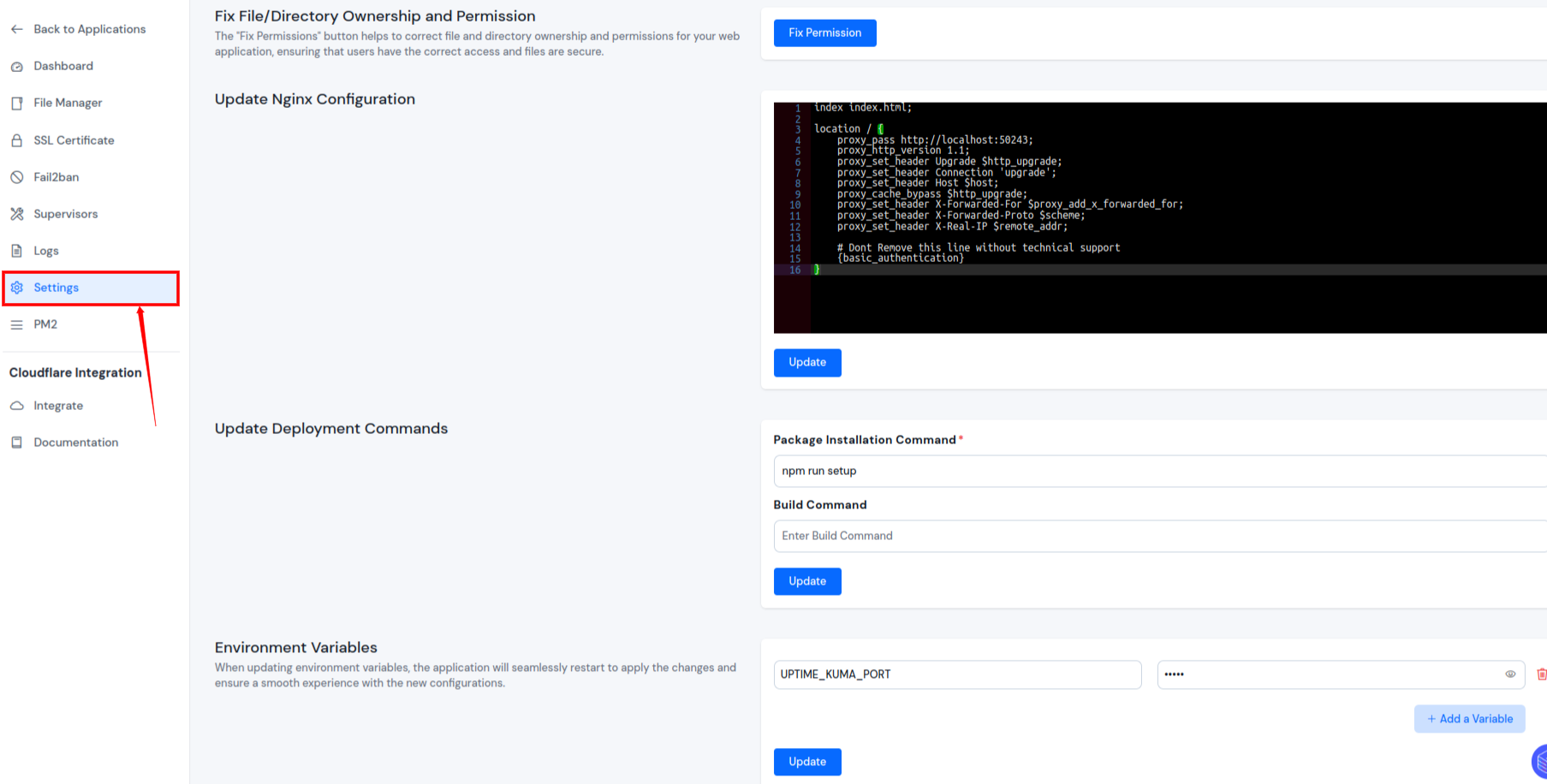Image resolution: width=1547 pixels, height=784 pixels.
Task: Click Add a Variable
Action: pos(1469,718)
